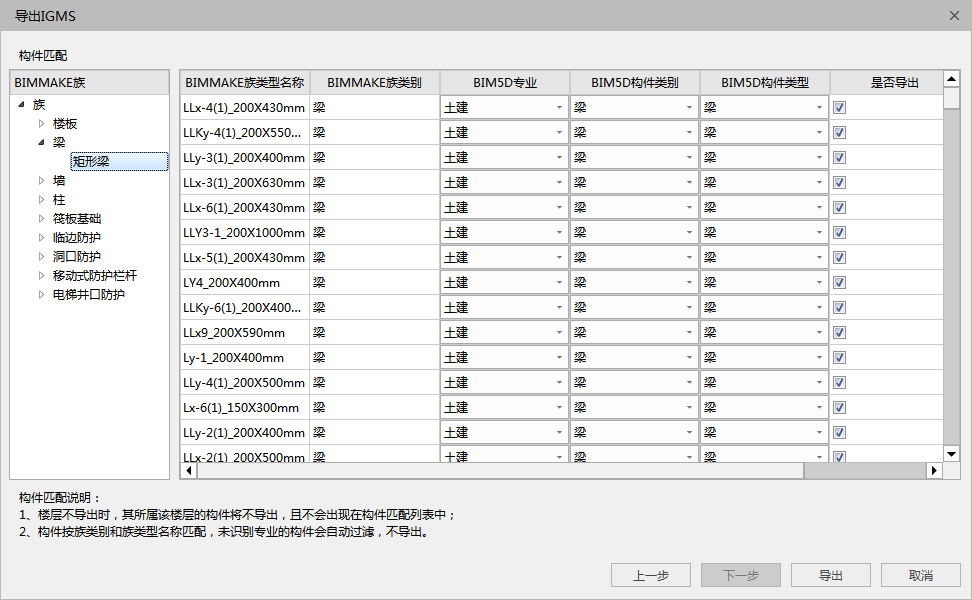Screen dimensions: 972x600
Task: Select cell Lx-6(1)_150X300mm
Action: coord(245,407)
